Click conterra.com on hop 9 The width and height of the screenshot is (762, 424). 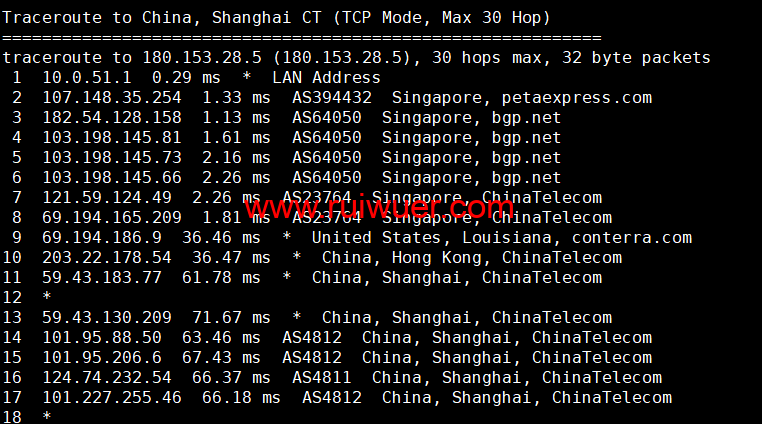pyautogui.click(x=631, y=238)
